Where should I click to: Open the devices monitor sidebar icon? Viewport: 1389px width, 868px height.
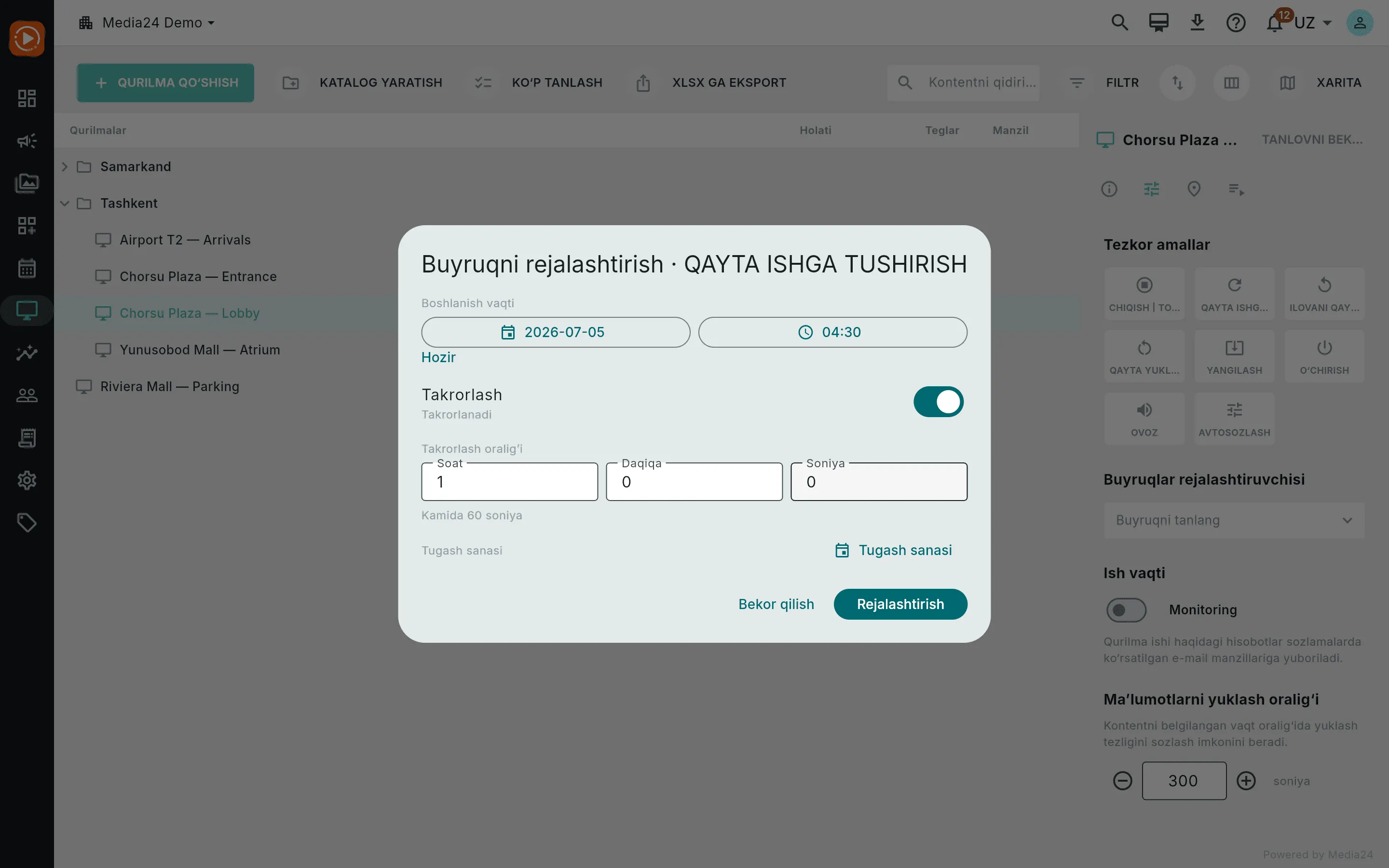(27, 311)
